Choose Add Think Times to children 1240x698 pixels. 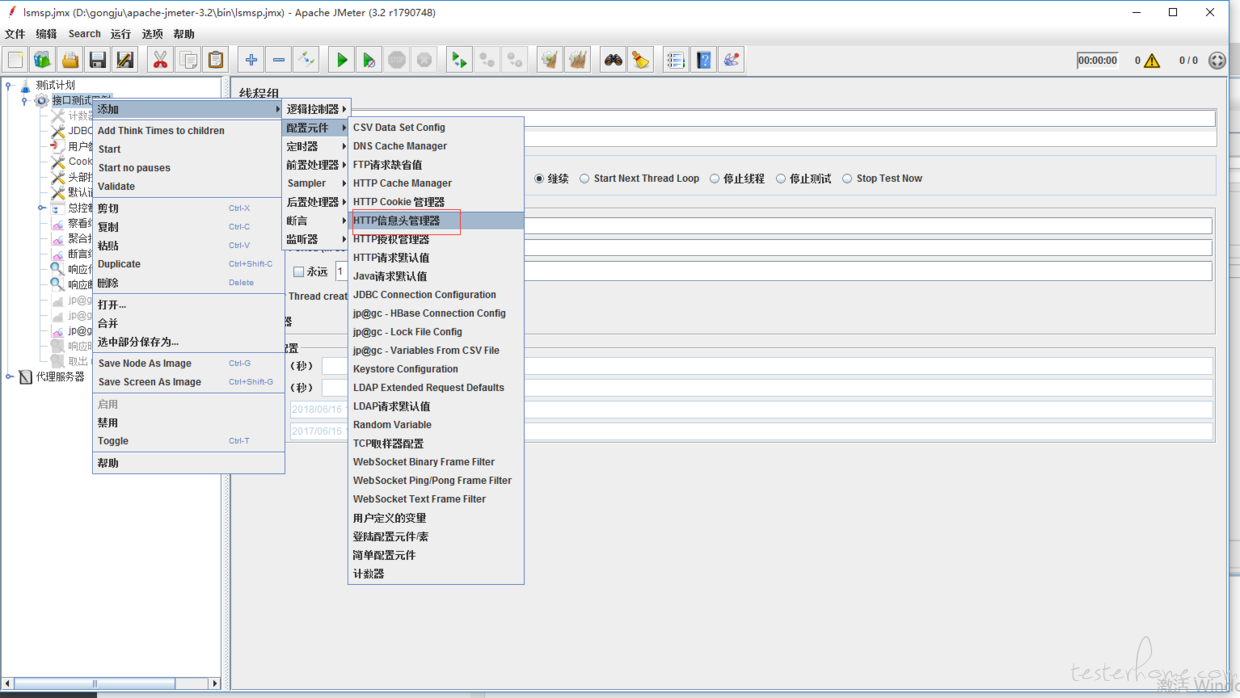188,131
